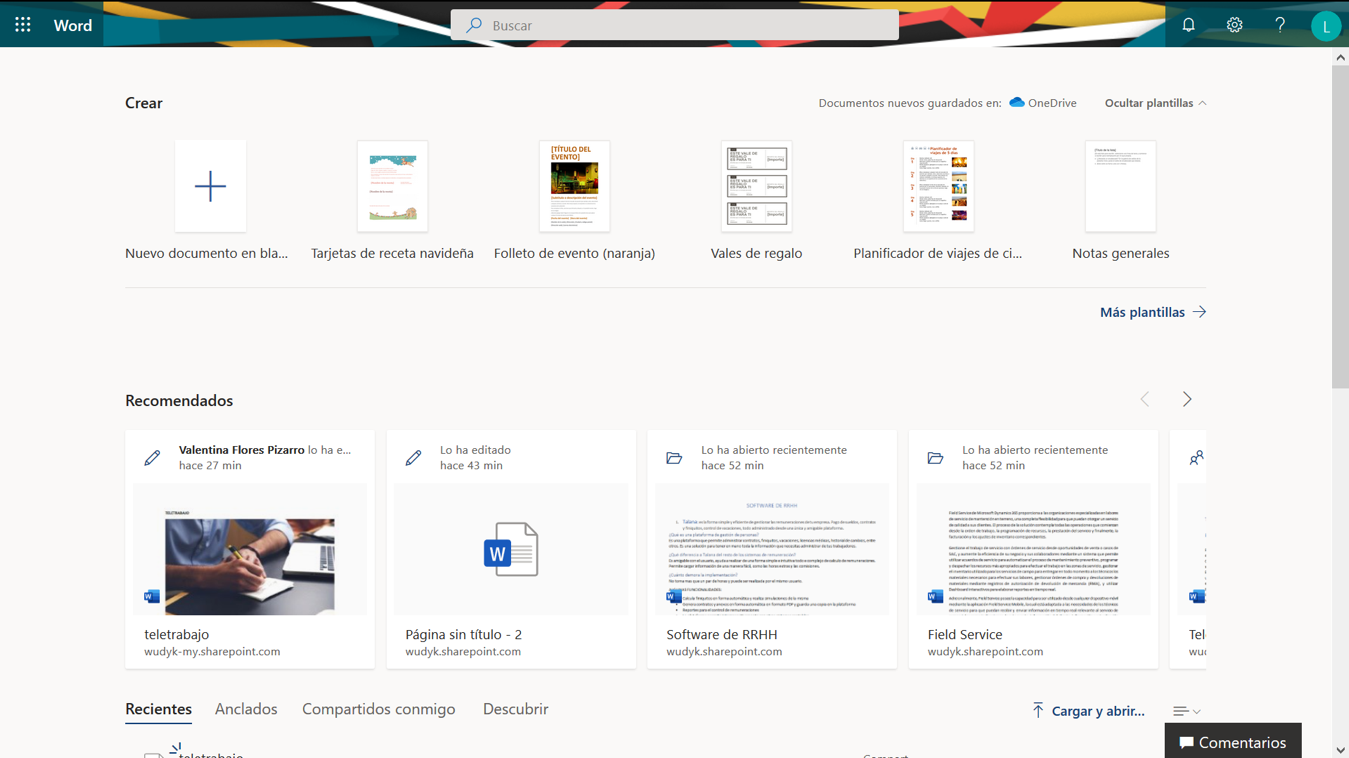This screenshot has width=1349, height=758.
Task: Click Software de RRHH title
Action: pyautogui.click(x=722, y=634)
